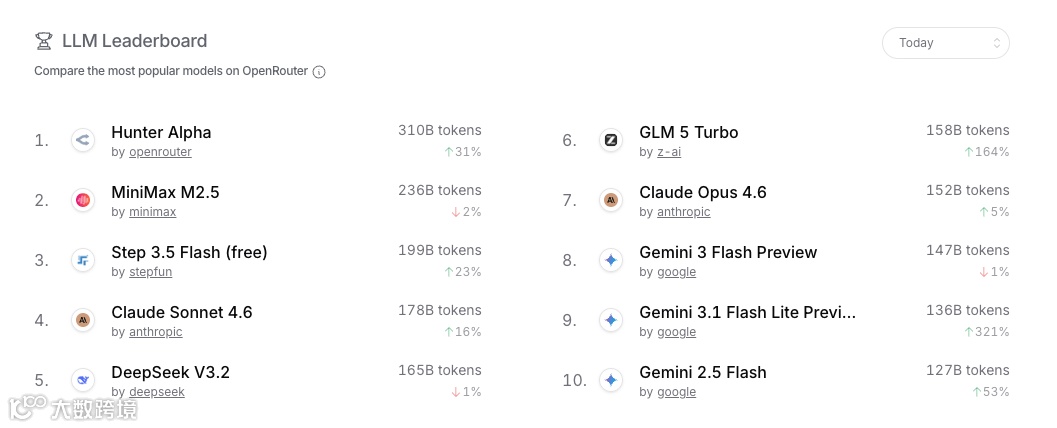Click the trophy icon next to LLM Leaderboard

(x=44, y=41)
